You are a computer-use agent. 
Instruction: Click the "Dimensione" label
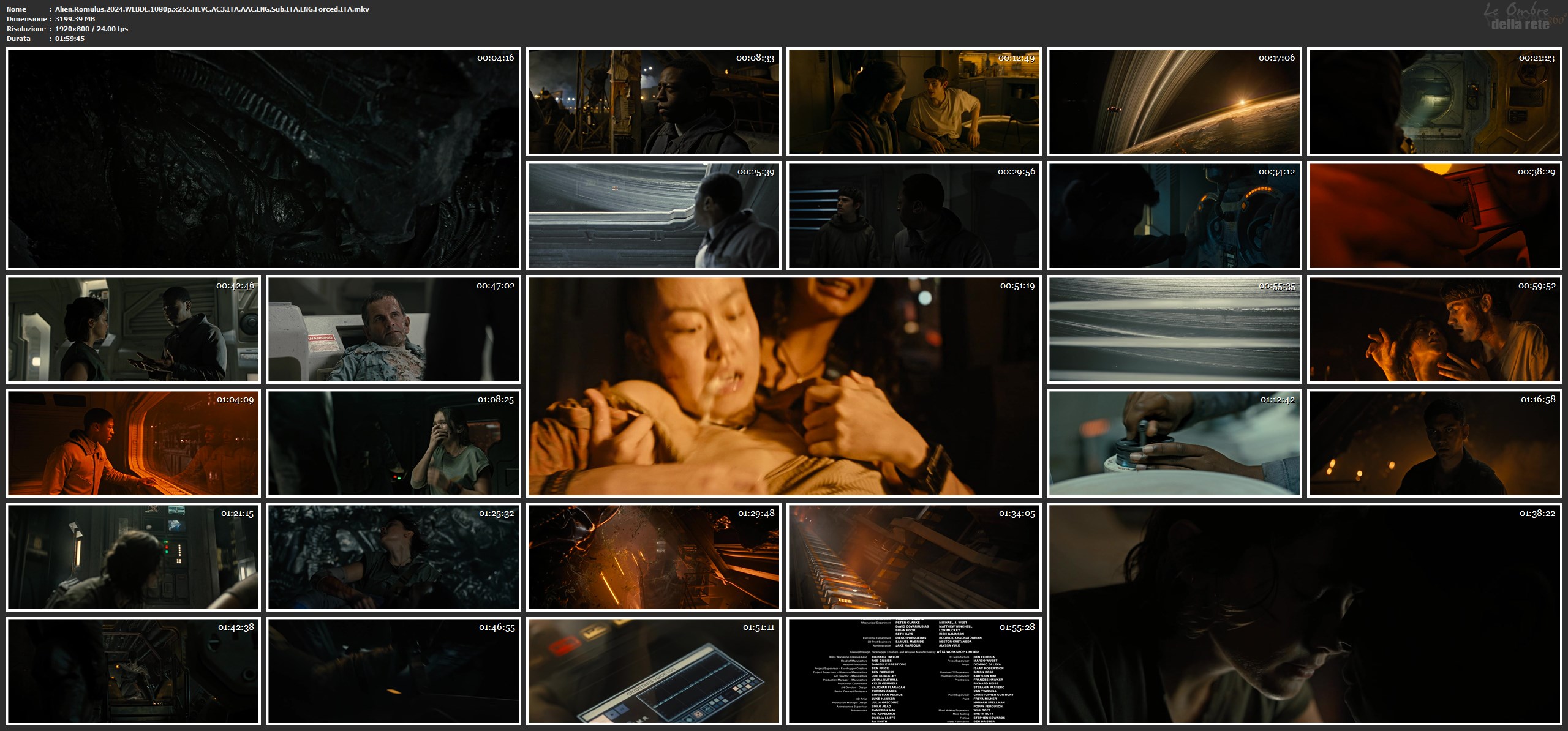click(x=26, y=19)
